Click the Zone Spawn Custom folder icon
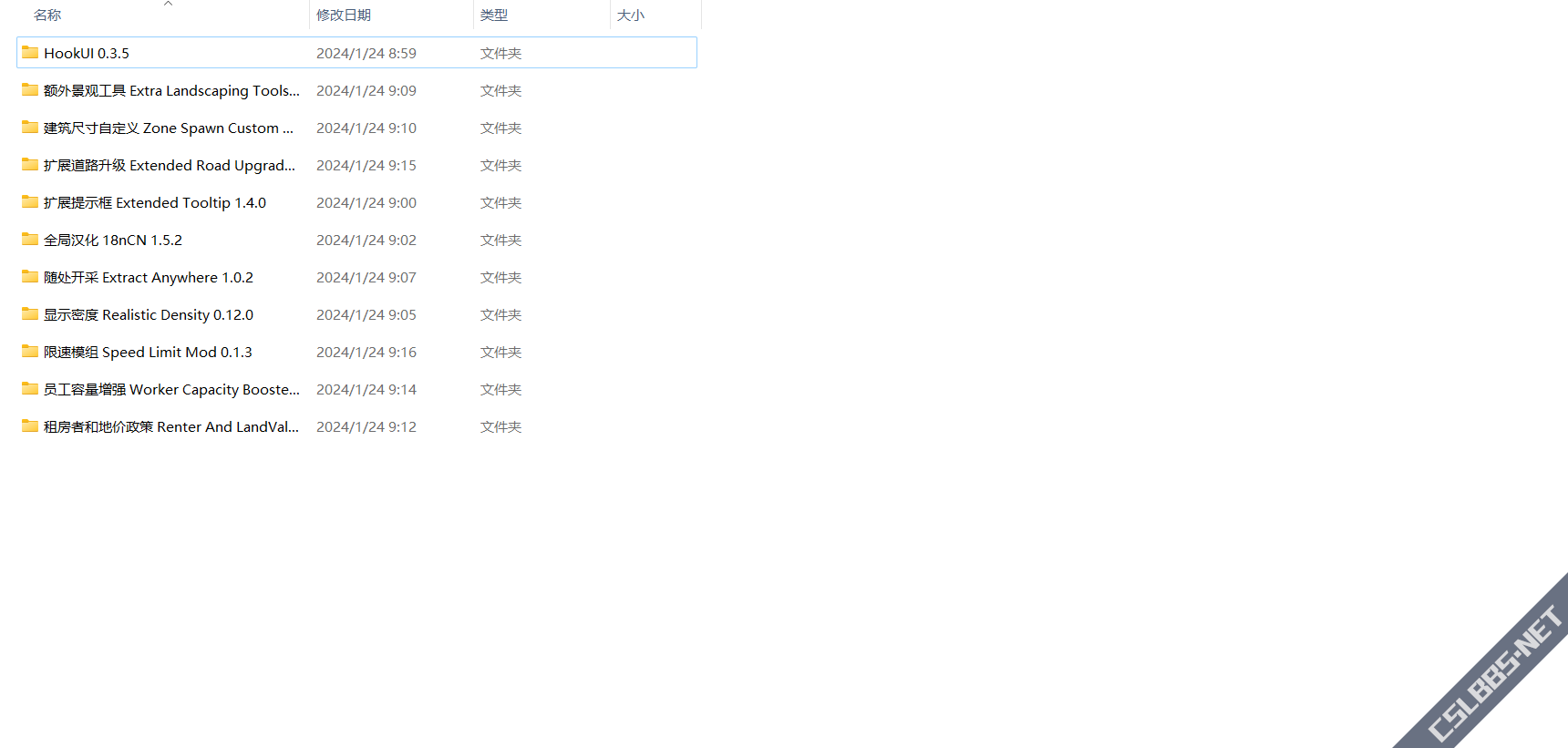Image resolution: width=1568 pixels, height=748 pixels. 30,128
